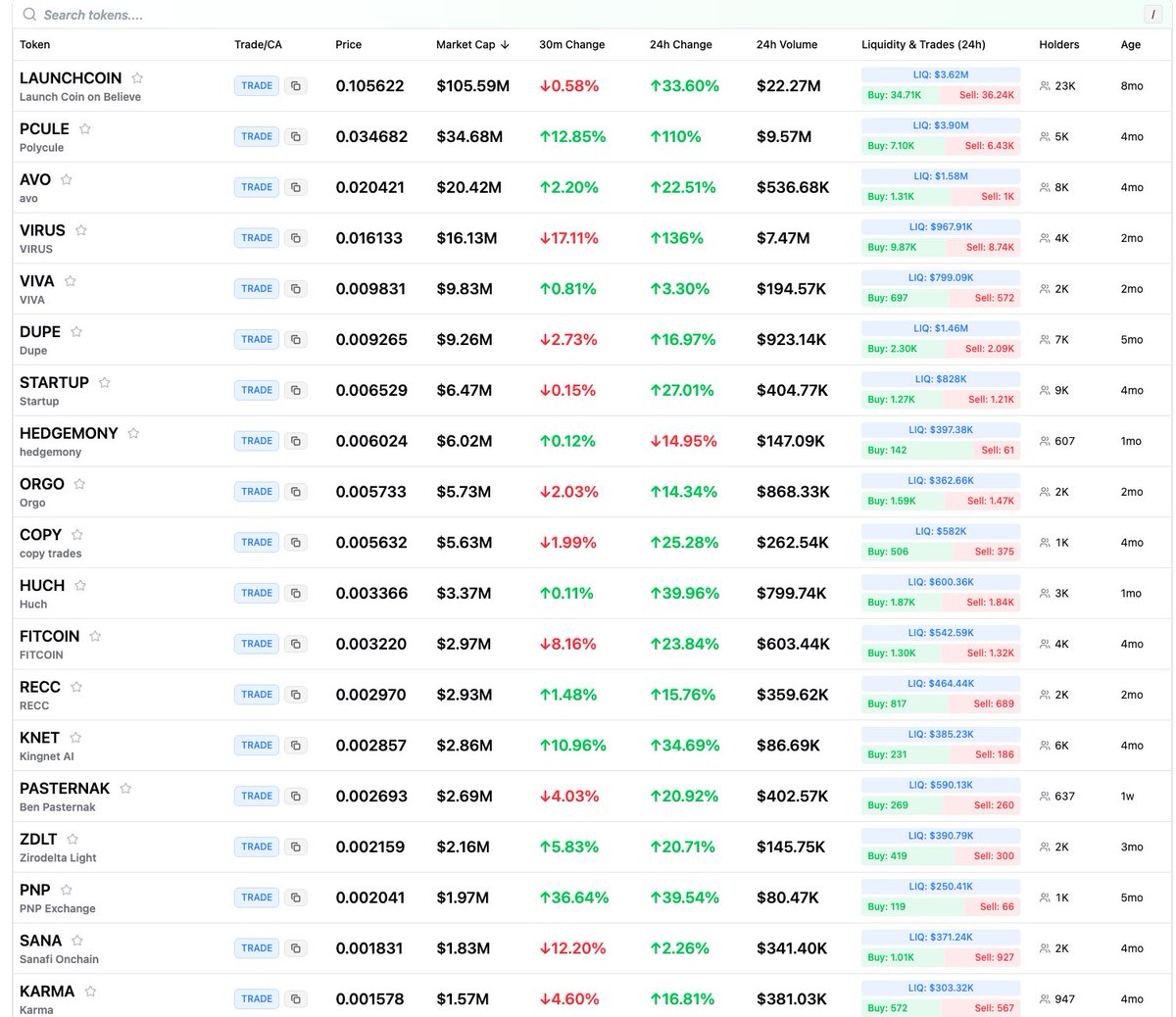This screenshot has height=1017, width=1176.
Task: Star the DUPE token
Action: pos(76,332)
